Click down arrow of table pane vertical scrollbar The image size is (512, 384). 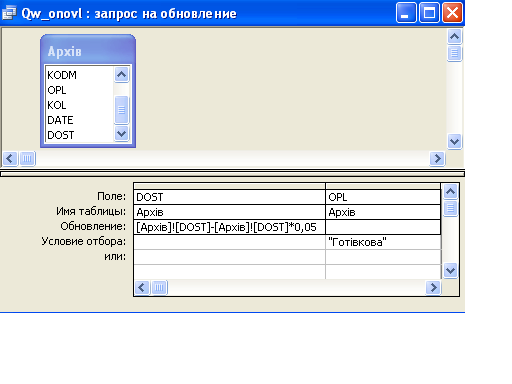455,142
